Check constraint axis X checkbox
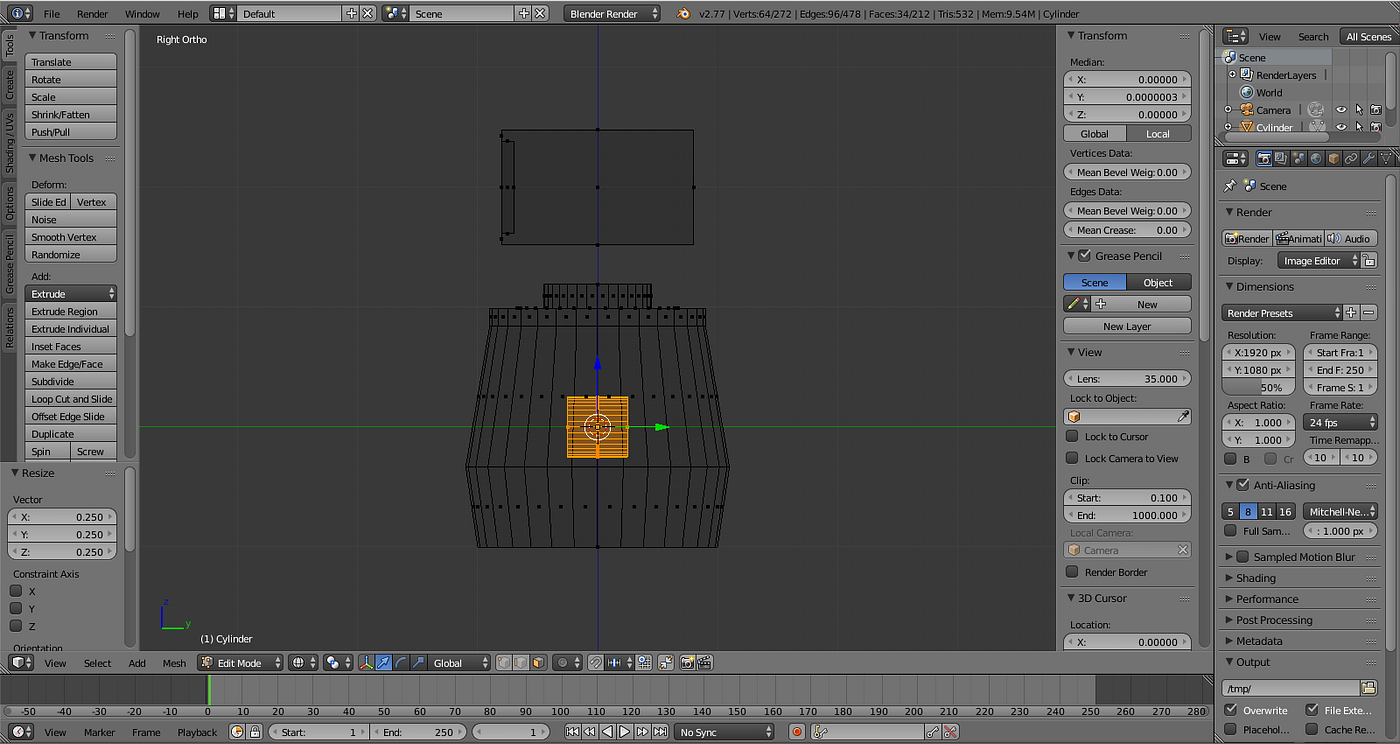The width and height of the screenshot is (1400, 744). (16, 591)
